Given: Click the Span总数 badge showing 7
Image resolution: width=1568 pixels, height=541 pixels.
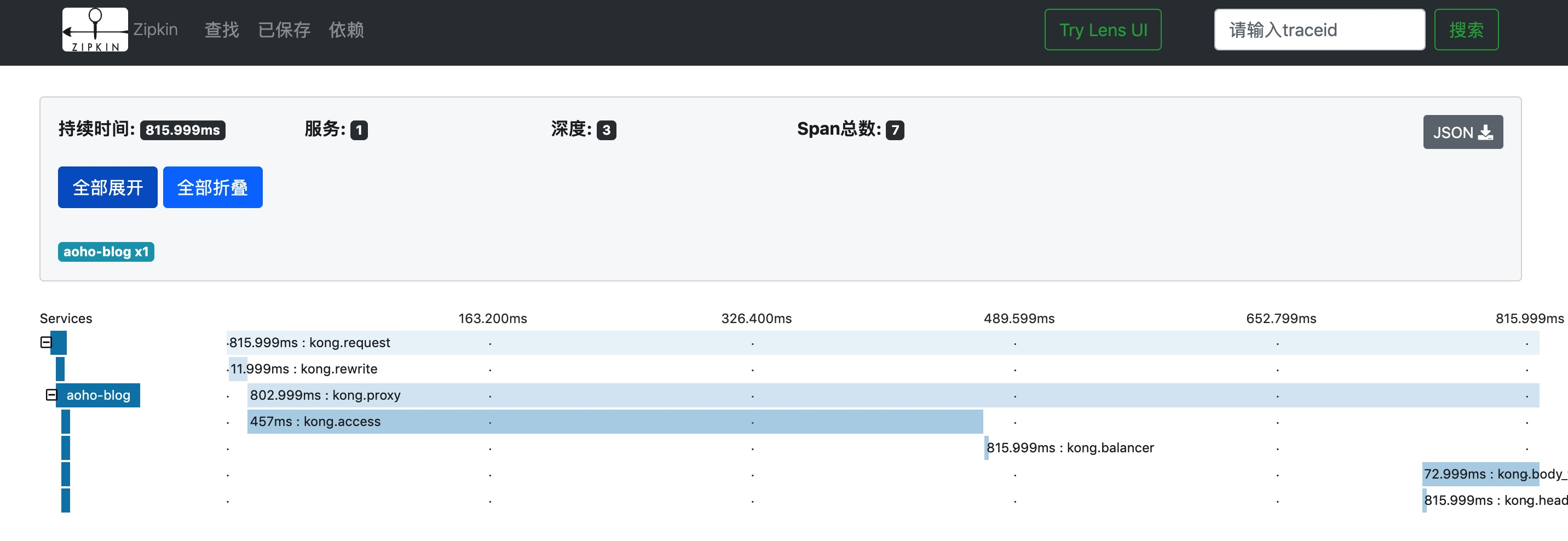Looking at the screenshot, I should point(895,130).
